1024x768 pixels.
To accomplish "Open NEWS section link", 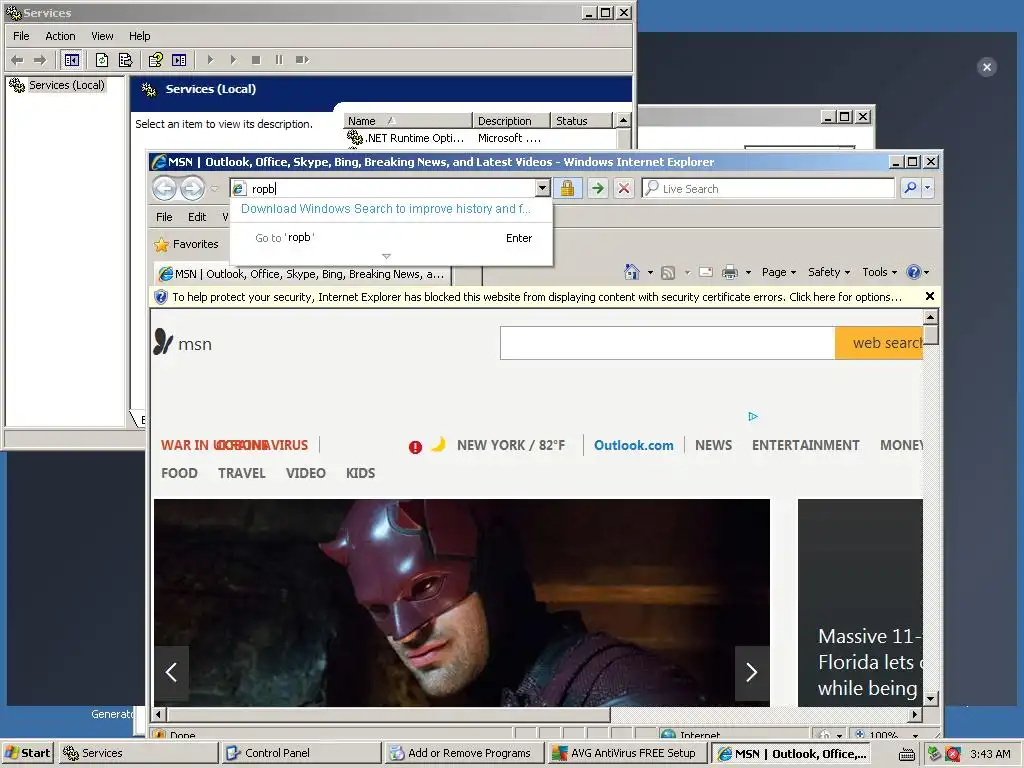I will tap(713, 445).
